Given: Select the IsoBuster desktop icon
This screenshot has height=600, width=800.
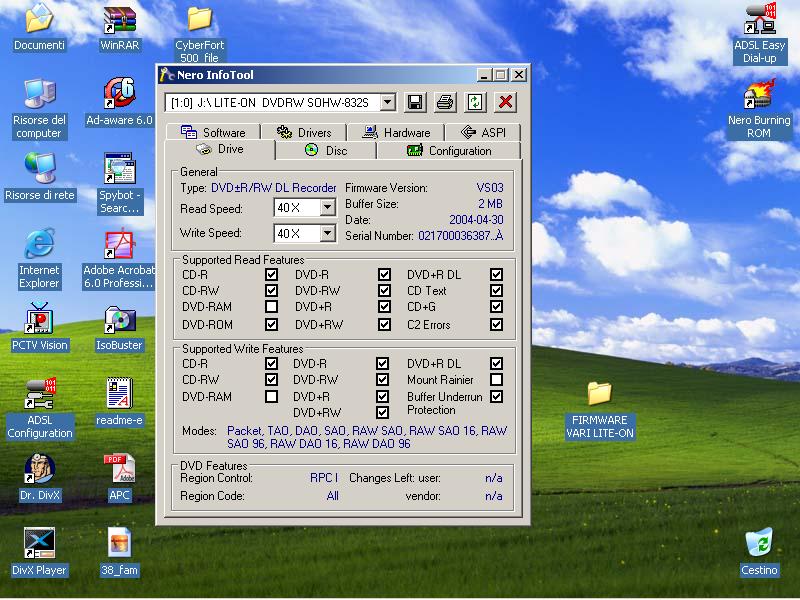Looking at the screenshot, I should coord(119,328).
